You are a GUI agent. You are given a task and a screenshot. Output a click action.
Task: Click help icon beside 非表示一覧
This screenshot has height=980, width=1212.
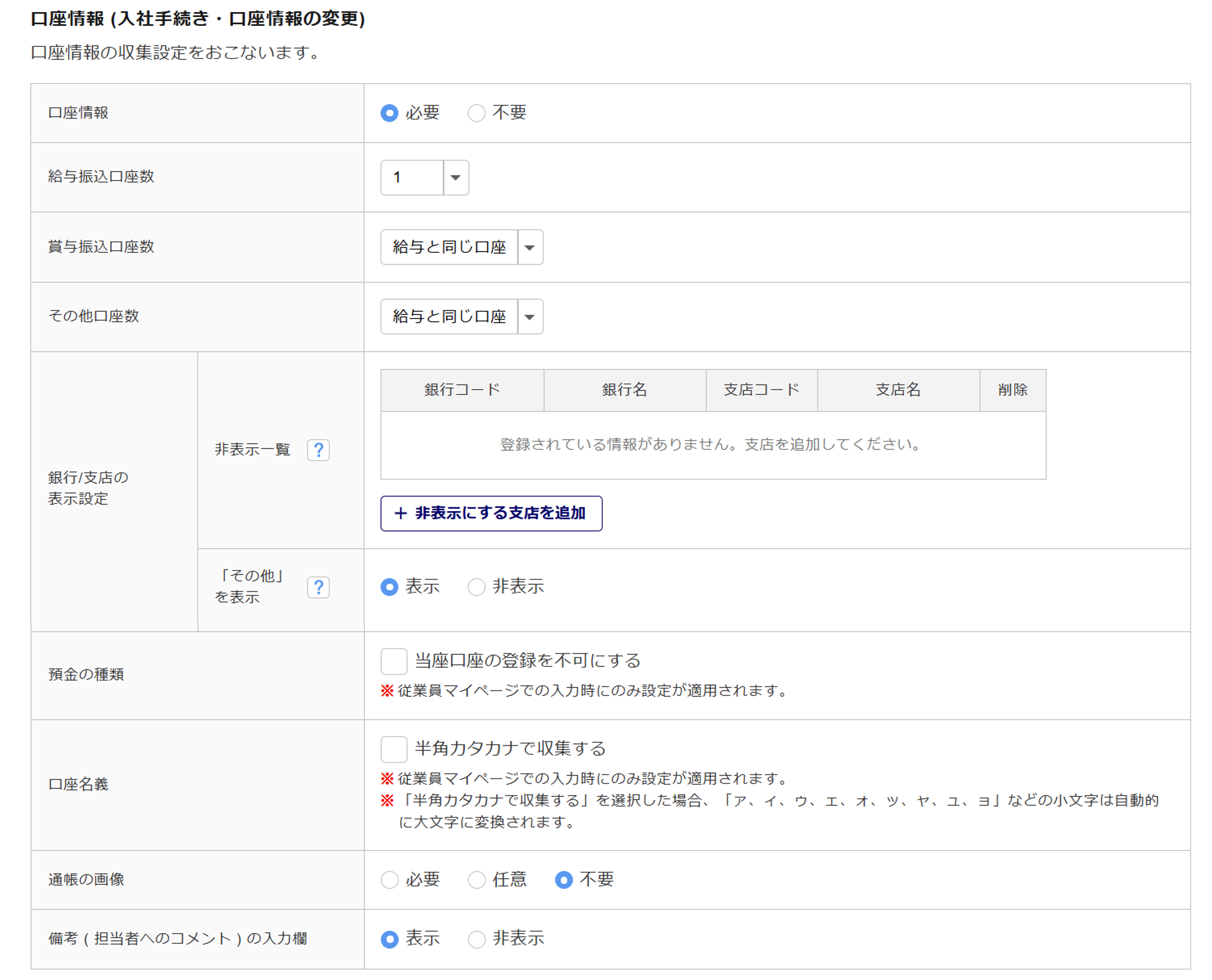click(x=318, y=450)
